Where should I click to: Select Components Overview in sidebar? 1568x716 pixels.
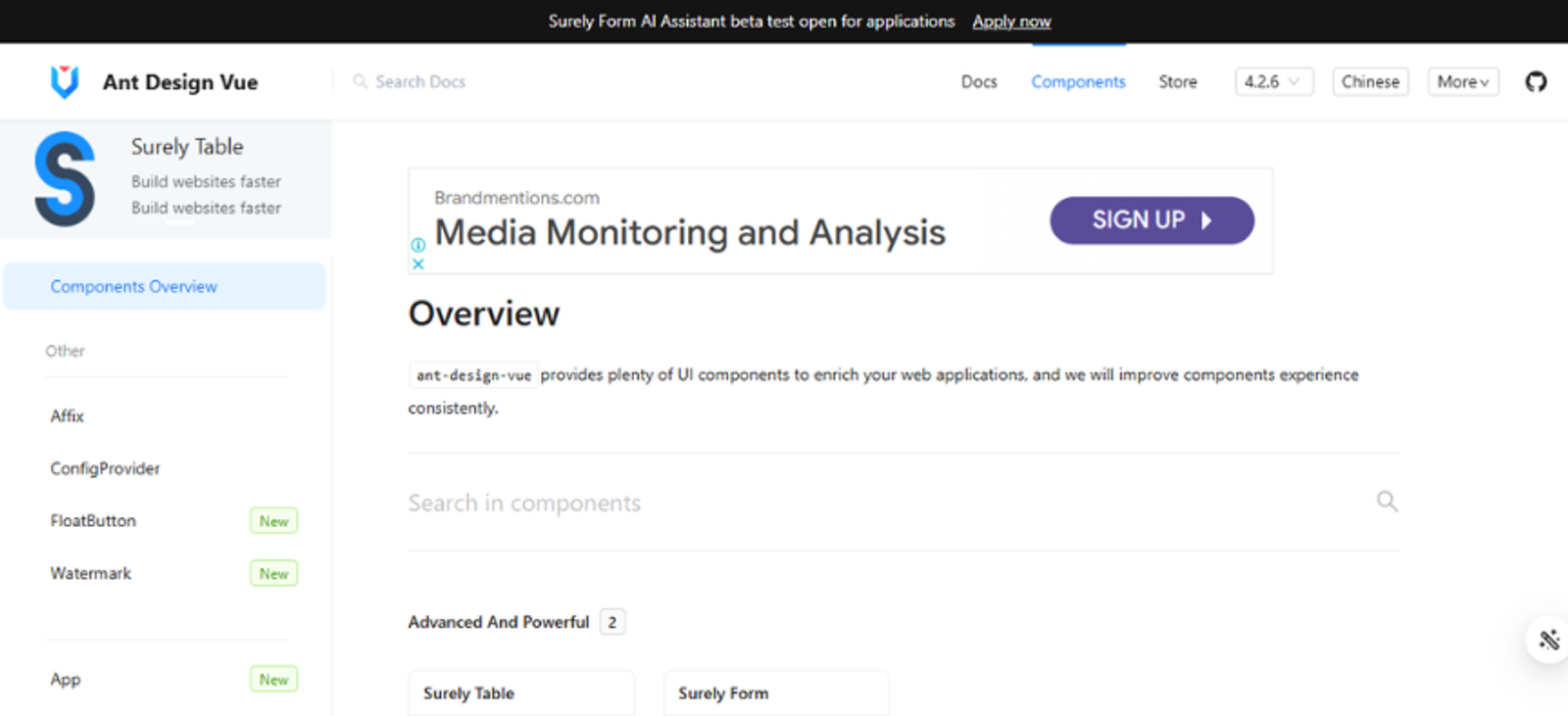point(165,286)
